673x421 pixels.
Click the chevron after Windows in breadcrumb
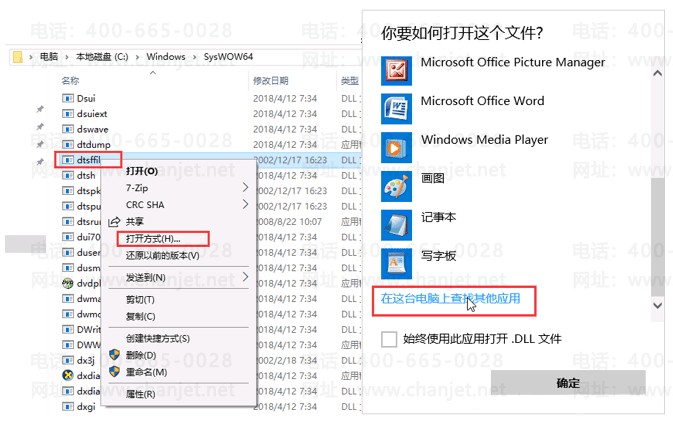click(194, 57)
